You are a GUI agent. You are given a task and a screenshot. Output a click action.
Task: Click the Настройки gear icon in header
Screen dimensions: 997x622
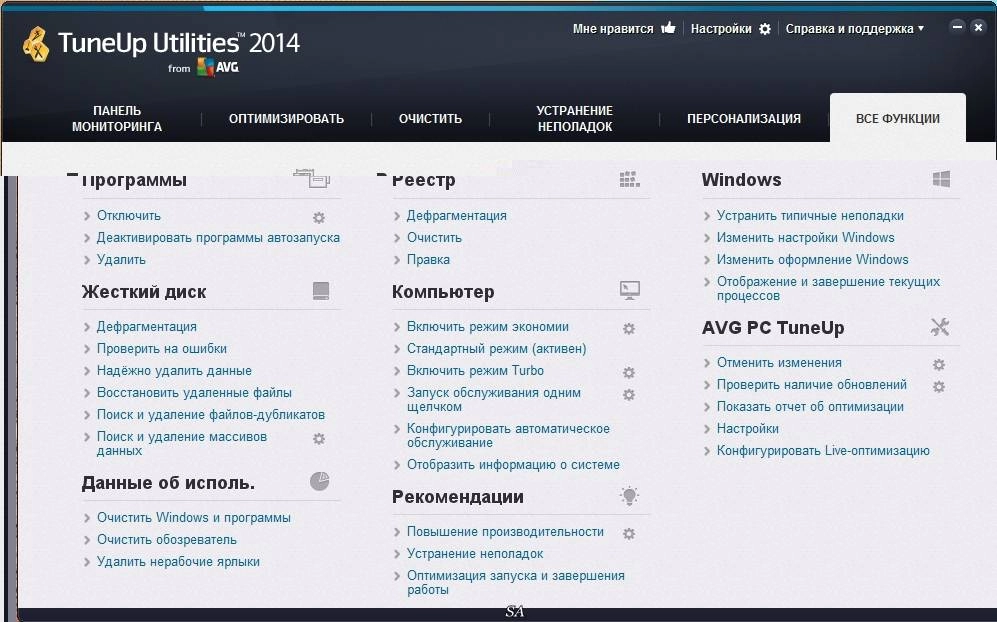[765, 29]
